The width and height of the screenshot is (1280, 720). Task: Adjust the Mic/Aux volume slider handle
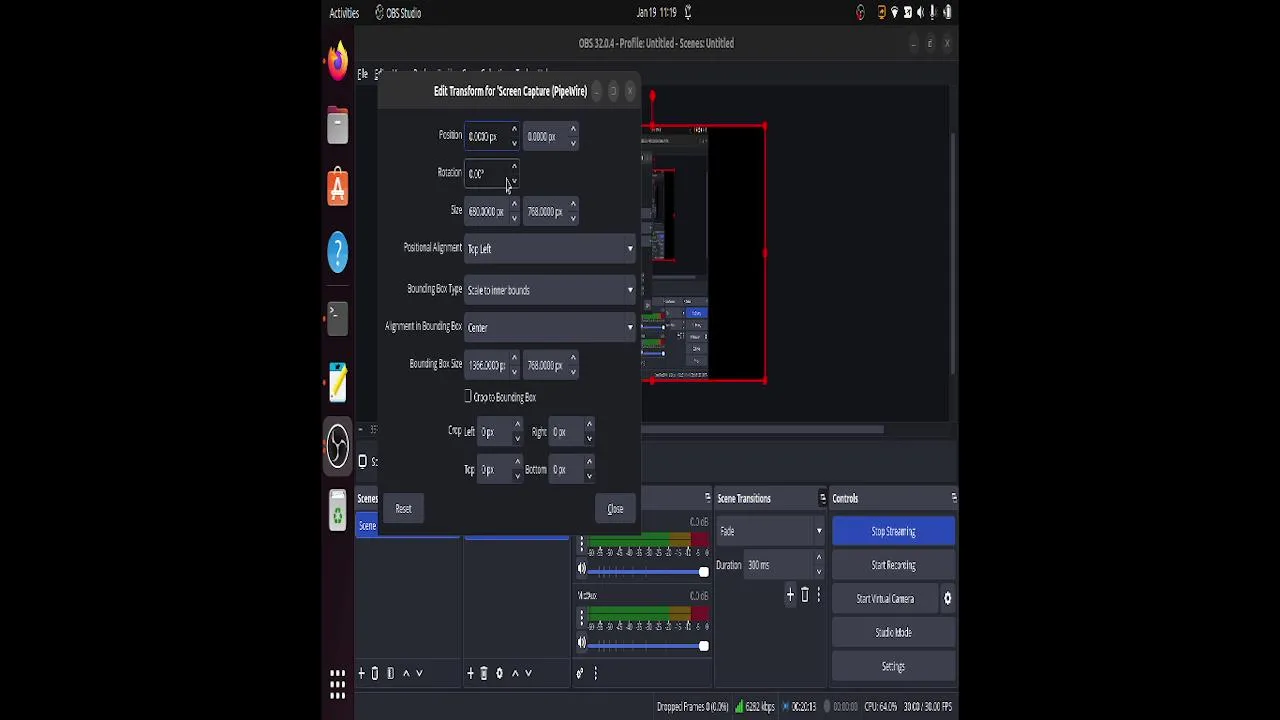(703, 646)
